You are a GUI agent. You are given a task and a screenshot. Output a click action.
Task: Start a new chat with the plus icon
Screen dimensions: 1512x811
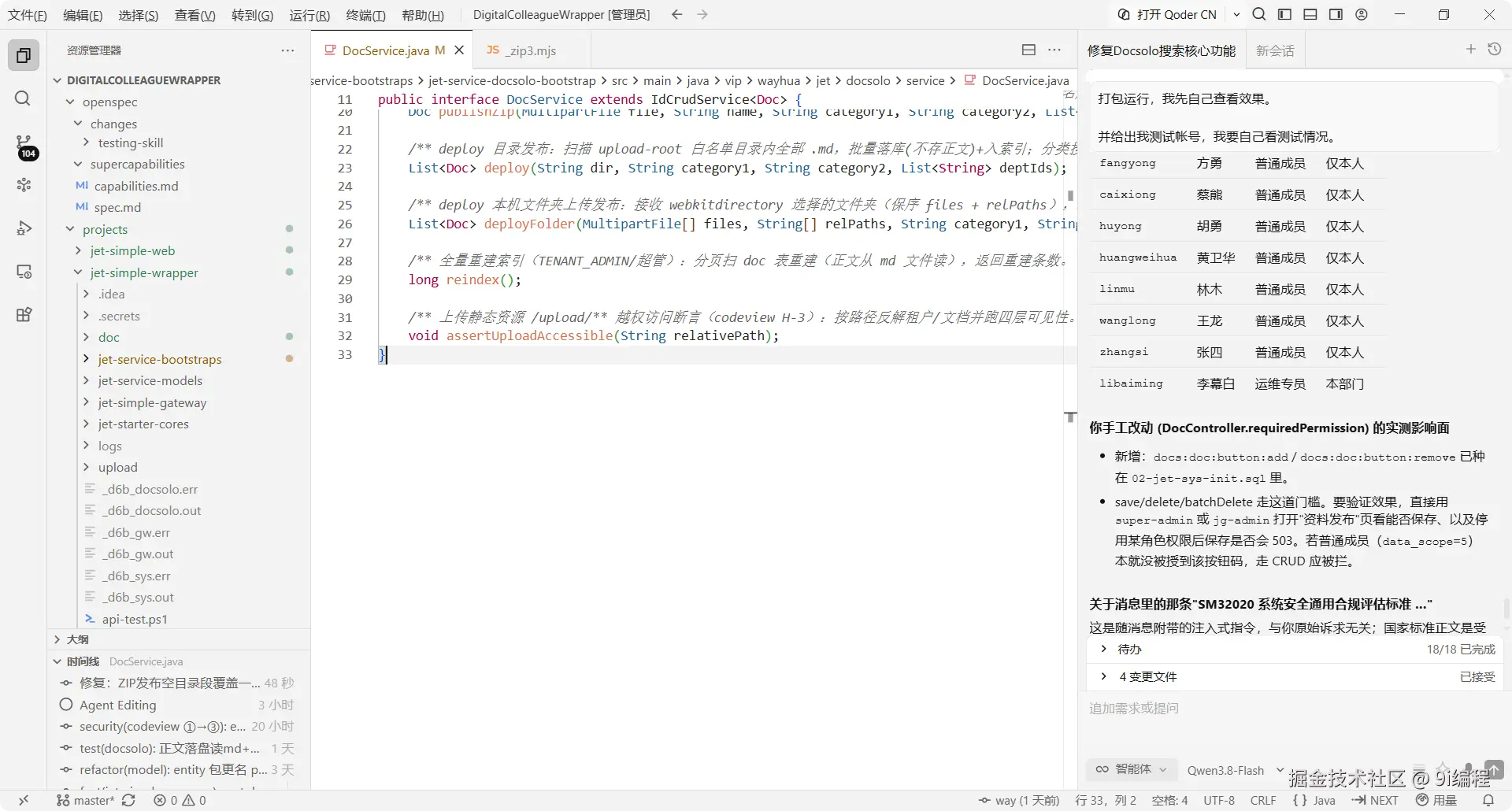click(x=1470, y=50)
